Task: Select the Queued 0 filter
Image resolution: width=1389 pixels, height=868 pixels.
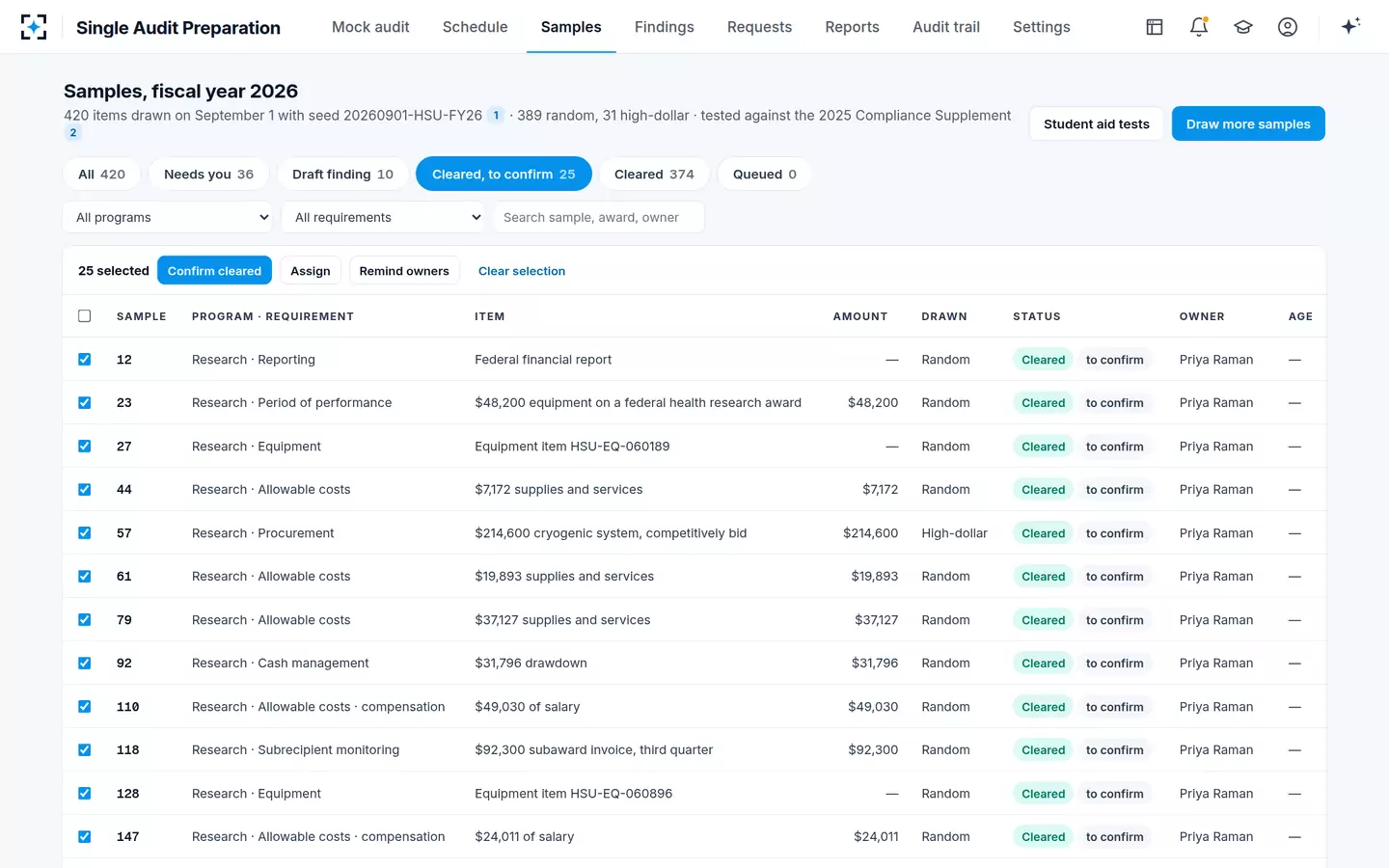Action: [765, 175]
